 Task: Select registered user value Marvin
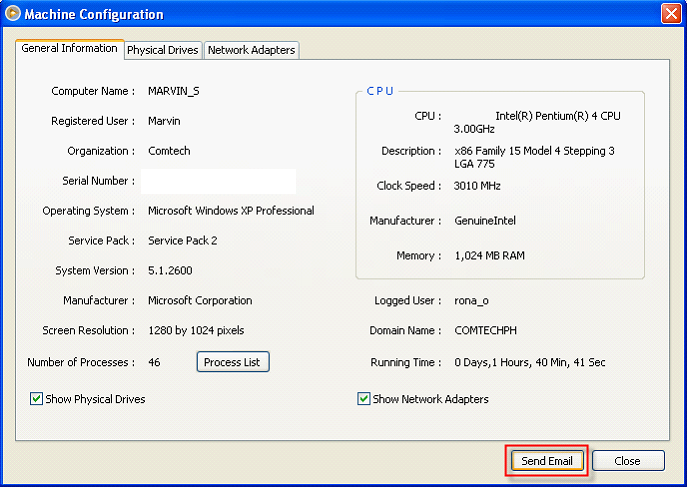click(x=164, y=121)
